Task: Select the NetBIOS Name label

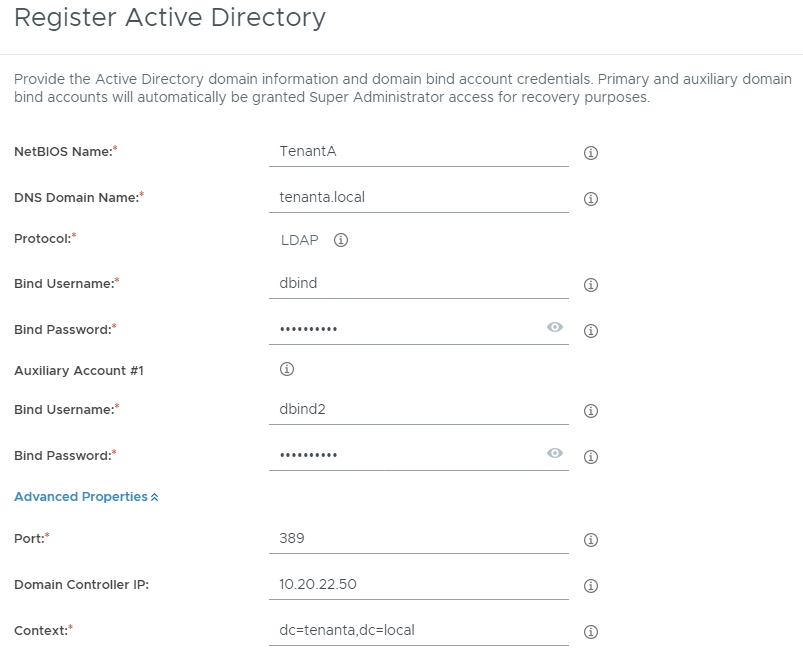Action: coord(66,152)
